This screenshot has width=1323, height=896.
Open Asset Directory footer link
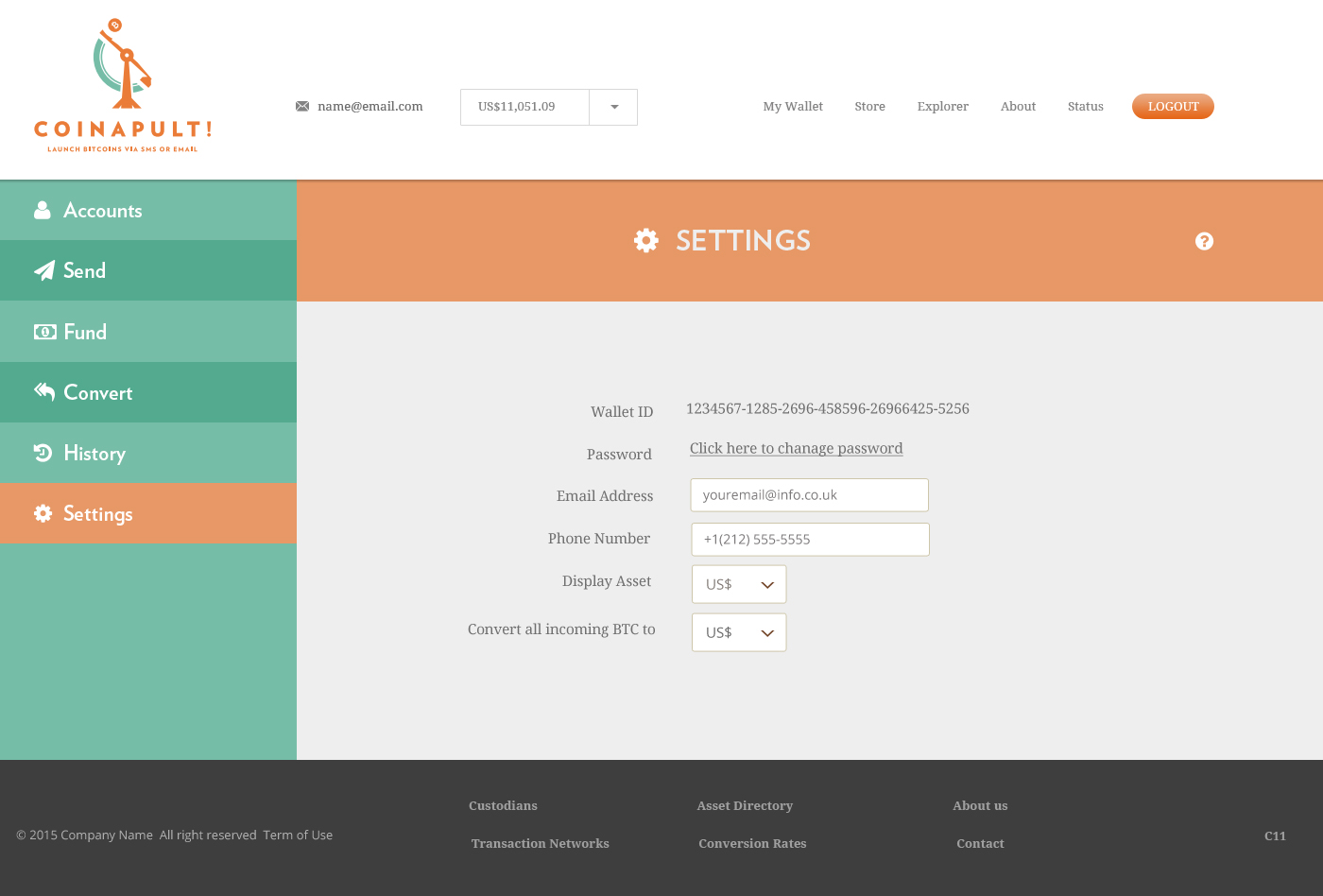(x=745, y=805)
